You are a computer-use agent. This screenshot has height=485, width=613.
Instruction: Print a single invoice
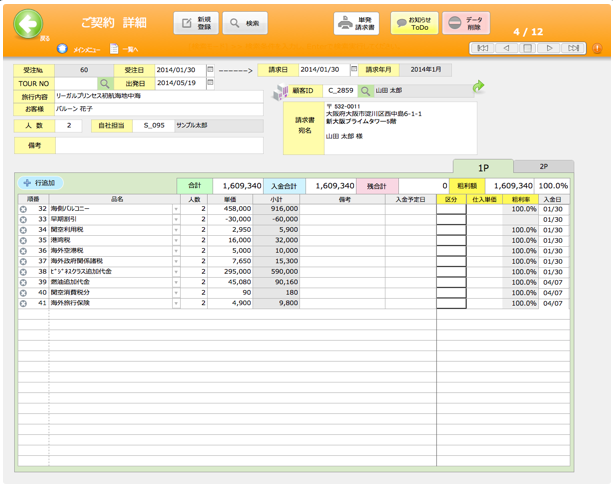(356, 23)
